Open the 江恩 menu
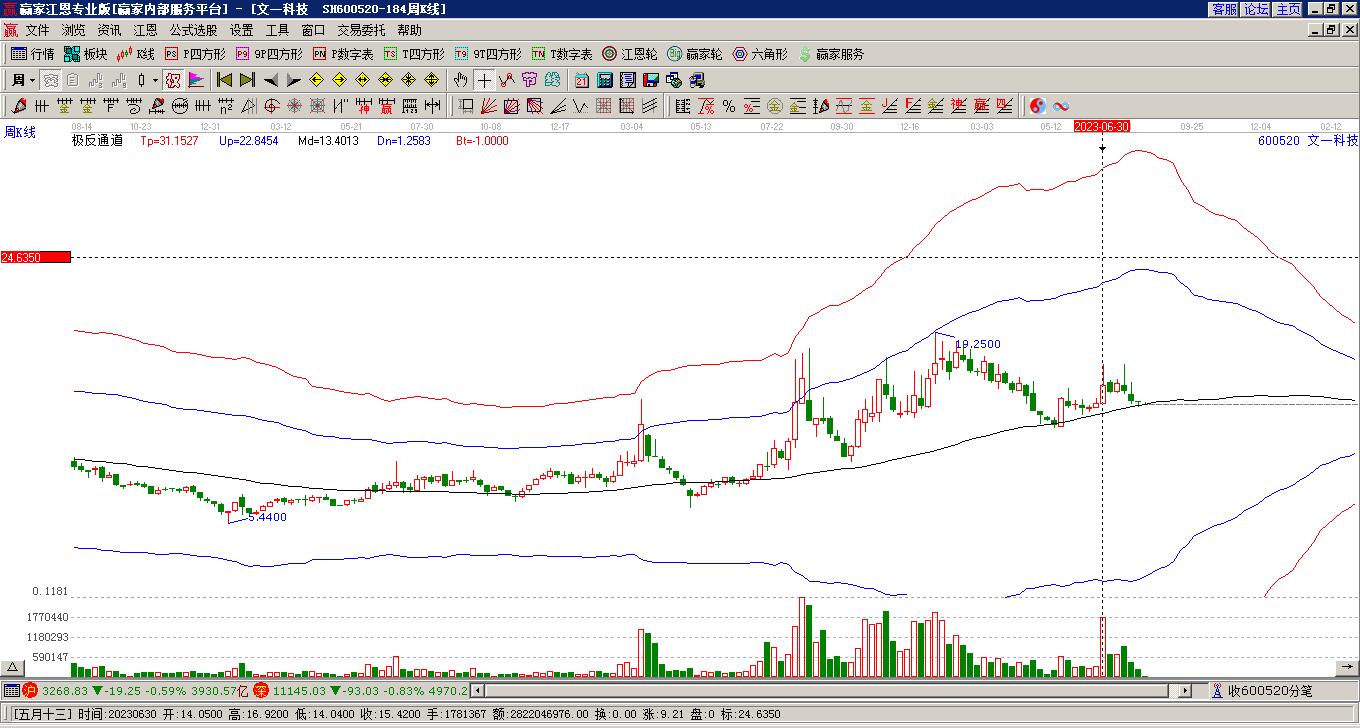 (x=145, y=31)
